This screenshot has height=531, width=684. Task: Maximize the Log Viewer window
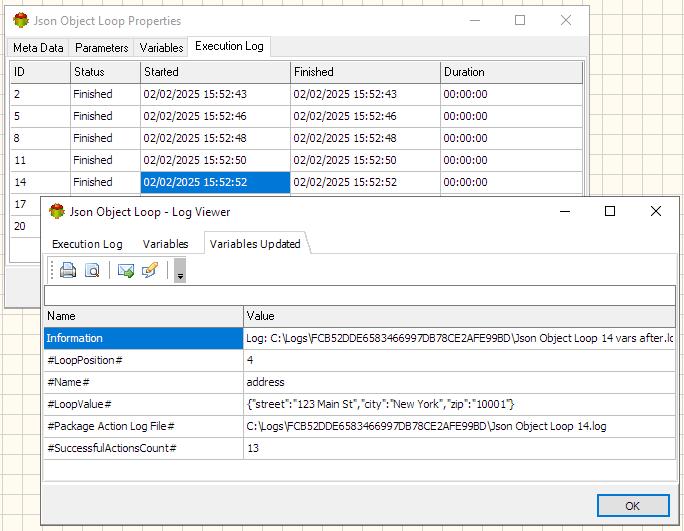(x=610, y=212)
